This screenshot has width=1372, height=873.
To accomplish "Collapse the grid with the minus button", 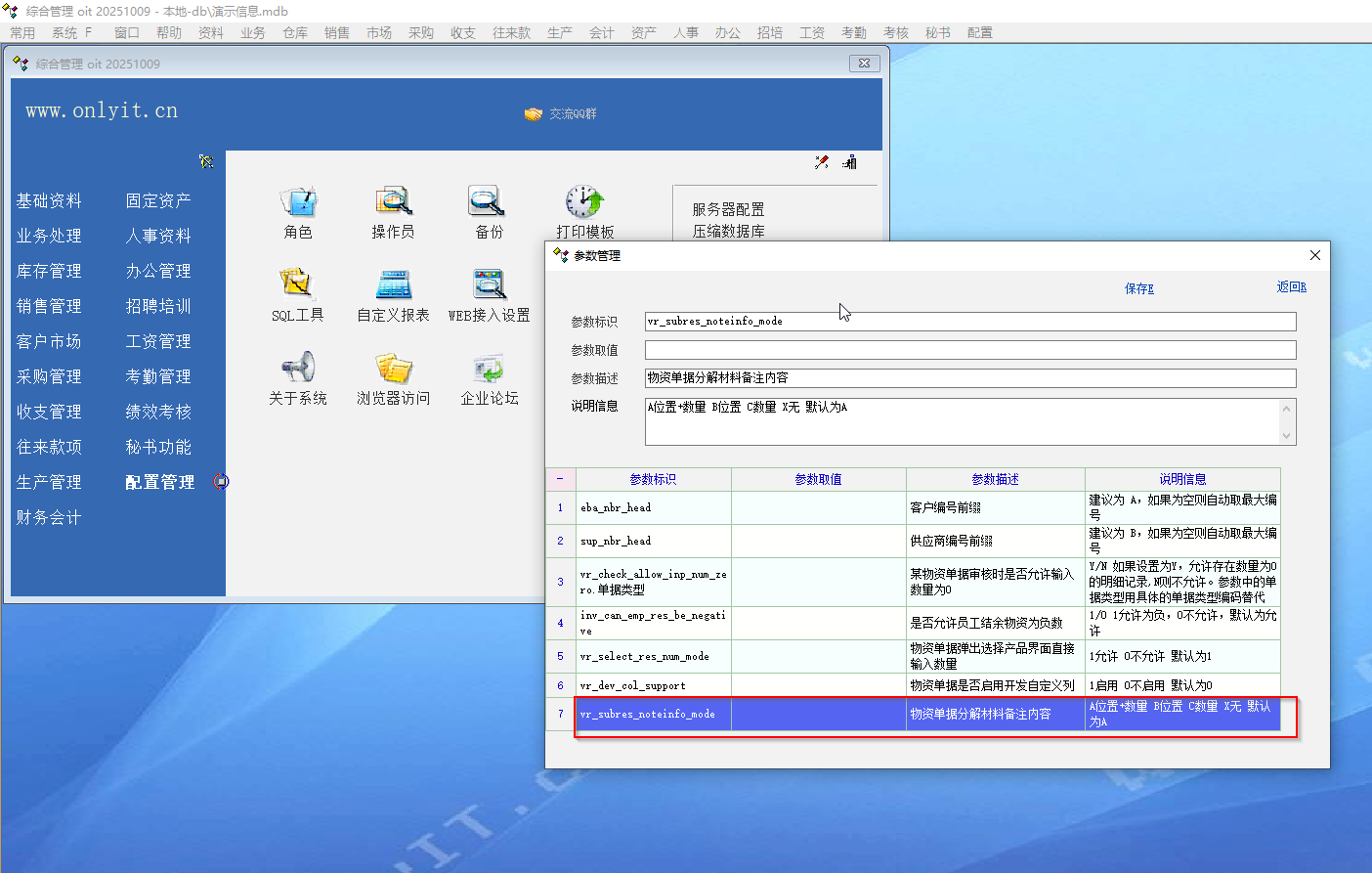I will (560, 479).
